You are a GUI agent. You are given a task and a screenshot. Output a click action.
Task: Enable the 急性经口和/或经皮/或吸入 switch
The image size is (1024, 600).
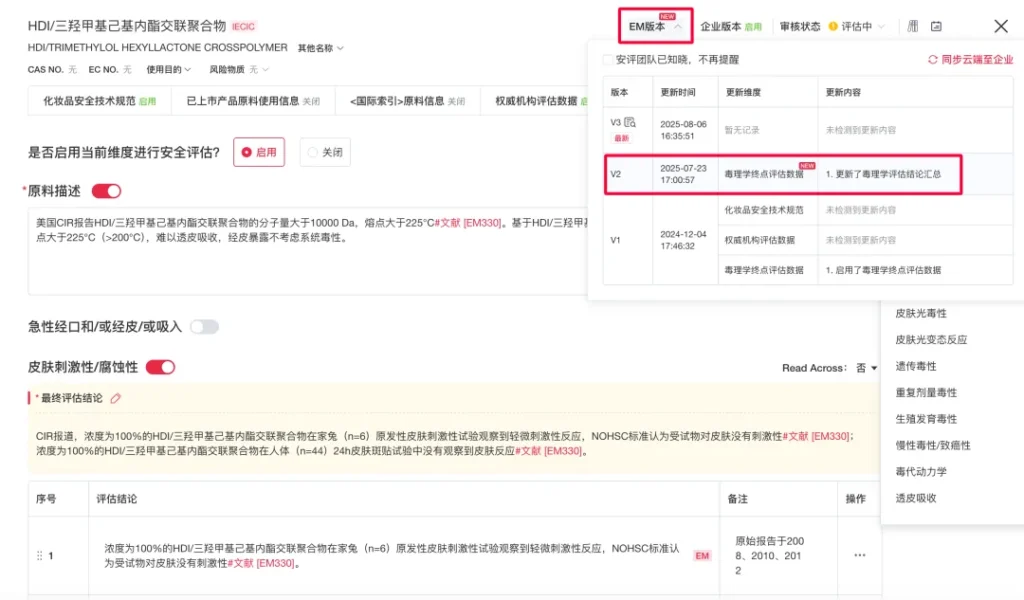[204, 327]
